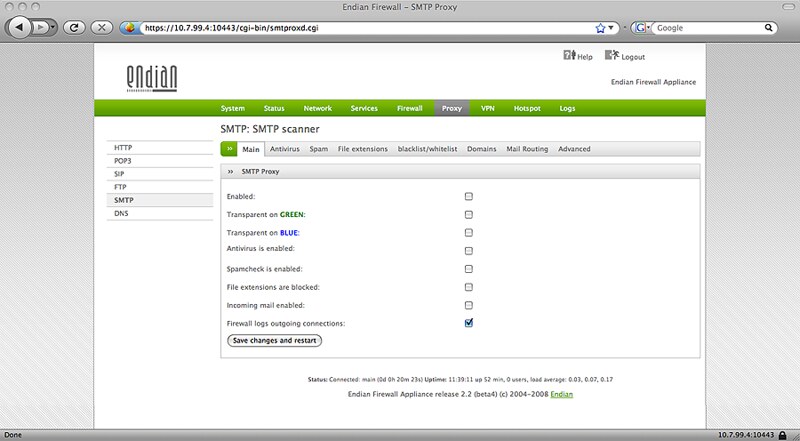The width and height of the screenshot is (800, 441).
Task: Select POP3 in the proxy sidebar
Action: coord(160,161)
